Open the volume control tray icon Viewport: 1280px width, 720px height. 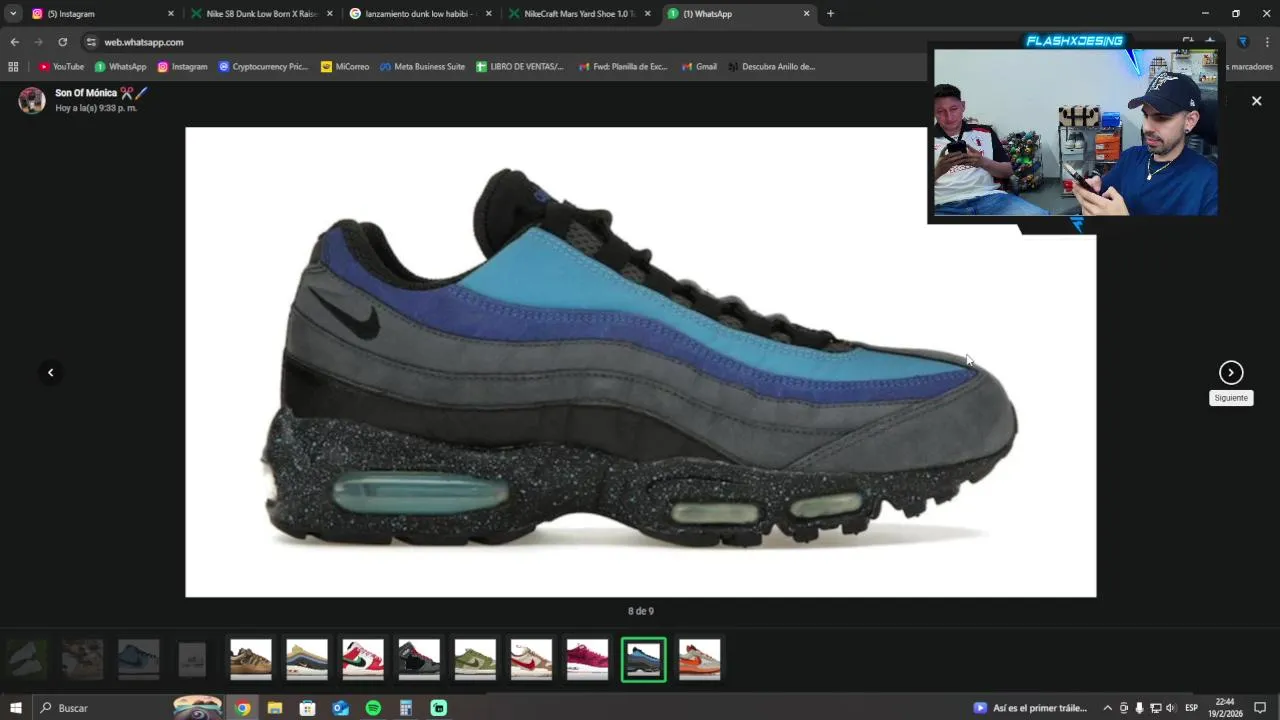(1170, 708)
